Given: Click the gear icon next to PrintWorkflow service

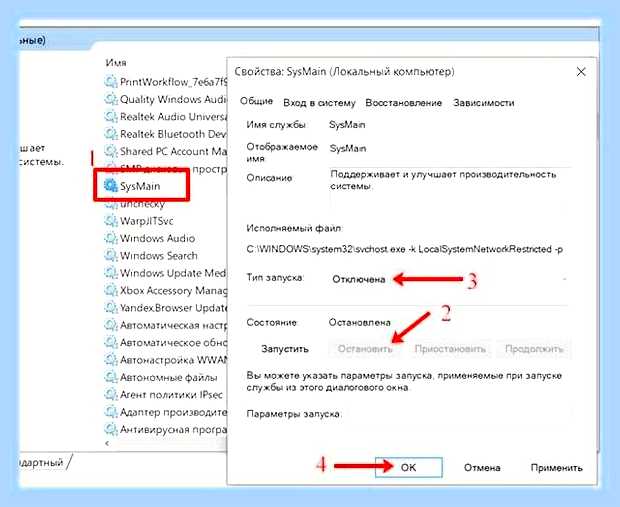Looking at the screenshot, I should (111, 82).
